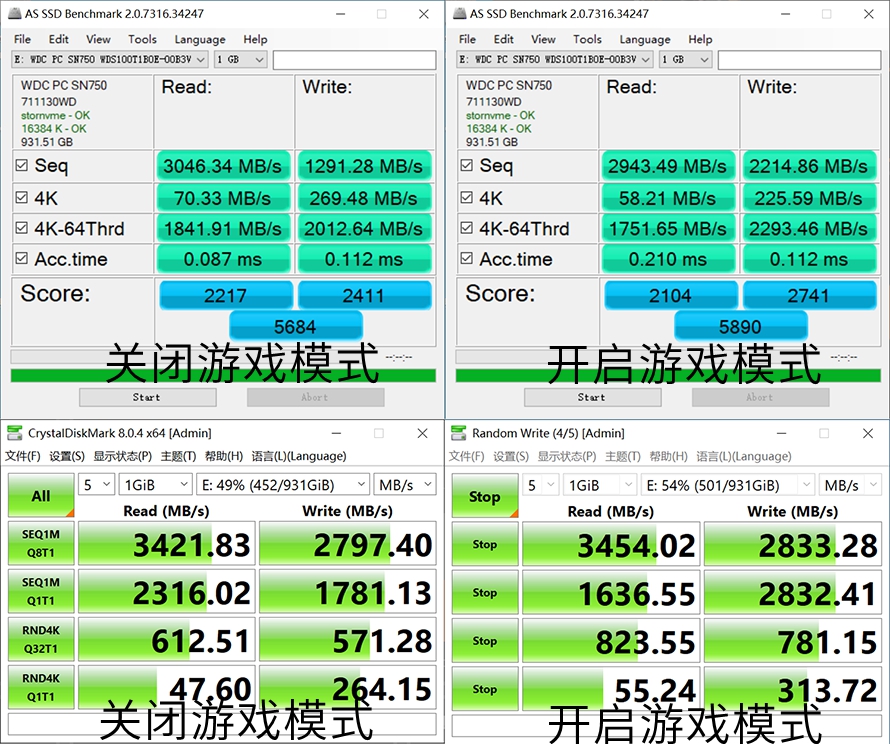This screenshot has width=890, height=744.
Task: Open Tools menu in left AS SSD window
Action: (x=142, y=39)
